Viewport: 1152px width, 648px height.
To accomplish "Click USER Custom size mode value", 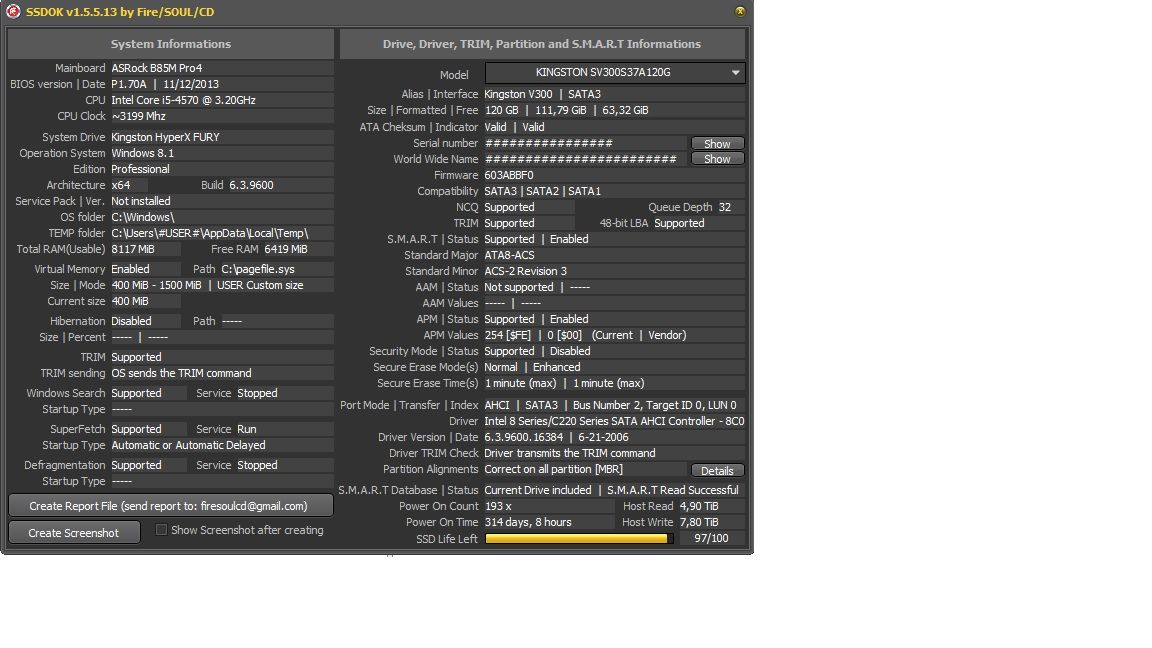I will point(260,285).
